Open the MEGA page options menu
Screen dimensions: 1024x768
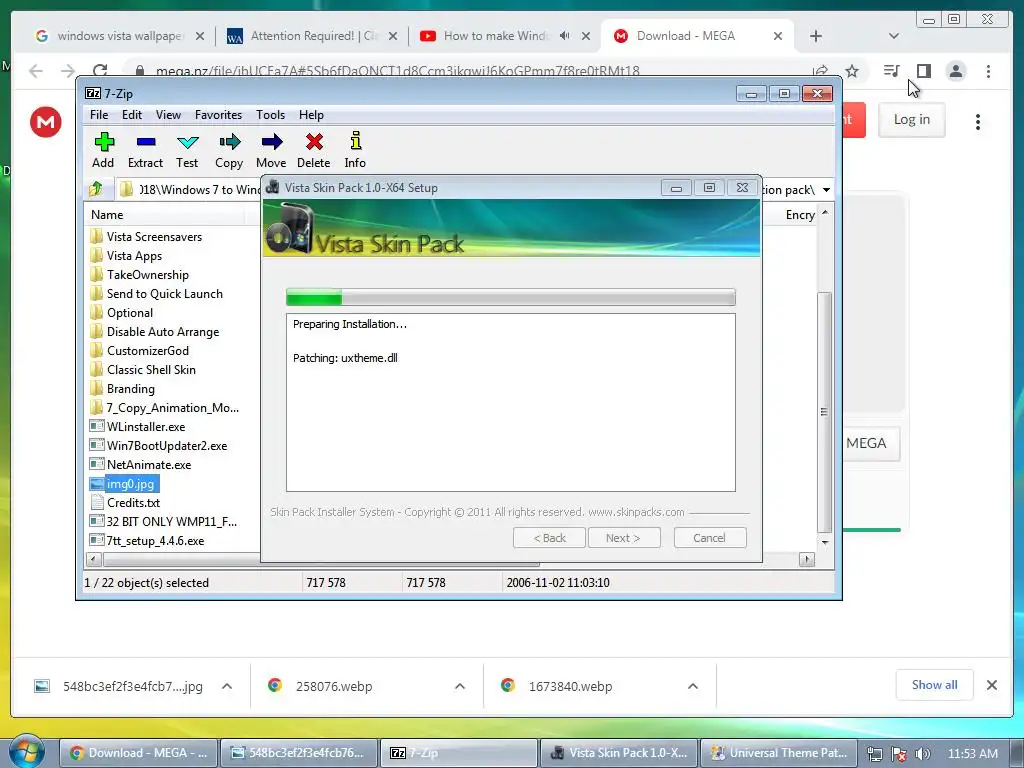coord(978,121)
